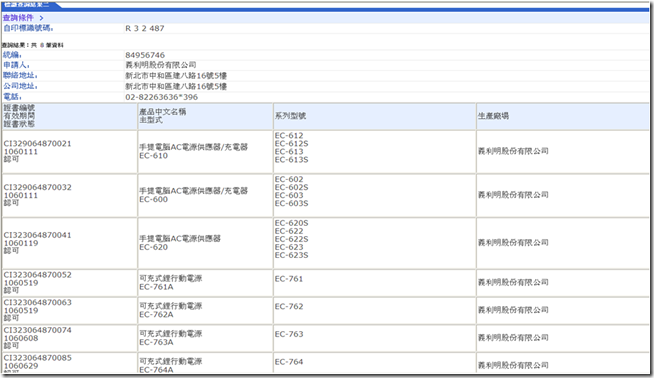Screen dimensions: 654x378
Task: Select validity date 1060629
Action: pyautogui.click(x=20, y=366)
